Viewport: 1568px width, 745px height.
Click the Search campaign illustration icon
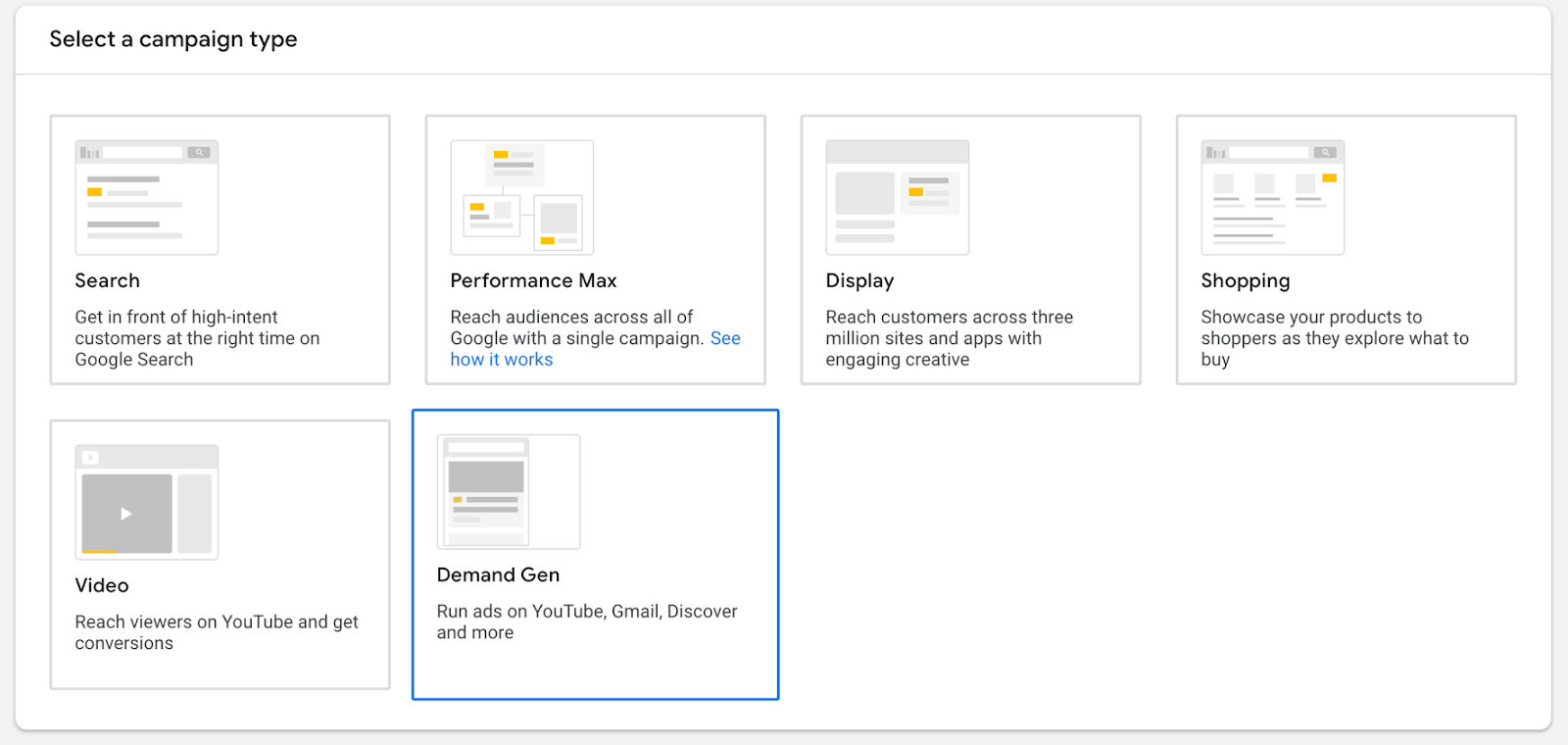tap(147, 197)
